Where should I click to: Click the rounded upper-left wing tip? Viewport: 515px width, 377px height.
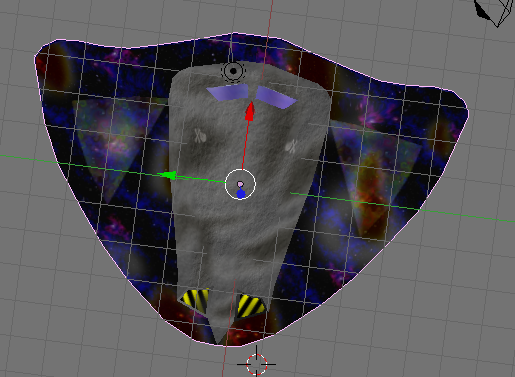[45, 53]
